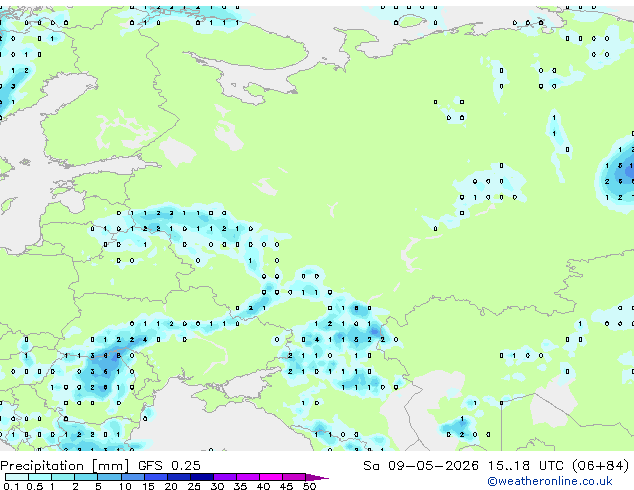This screenshot has height=490, width=634.
Task: Click the 10–15 mm legend swatch
Action: [x=132, y=477]
